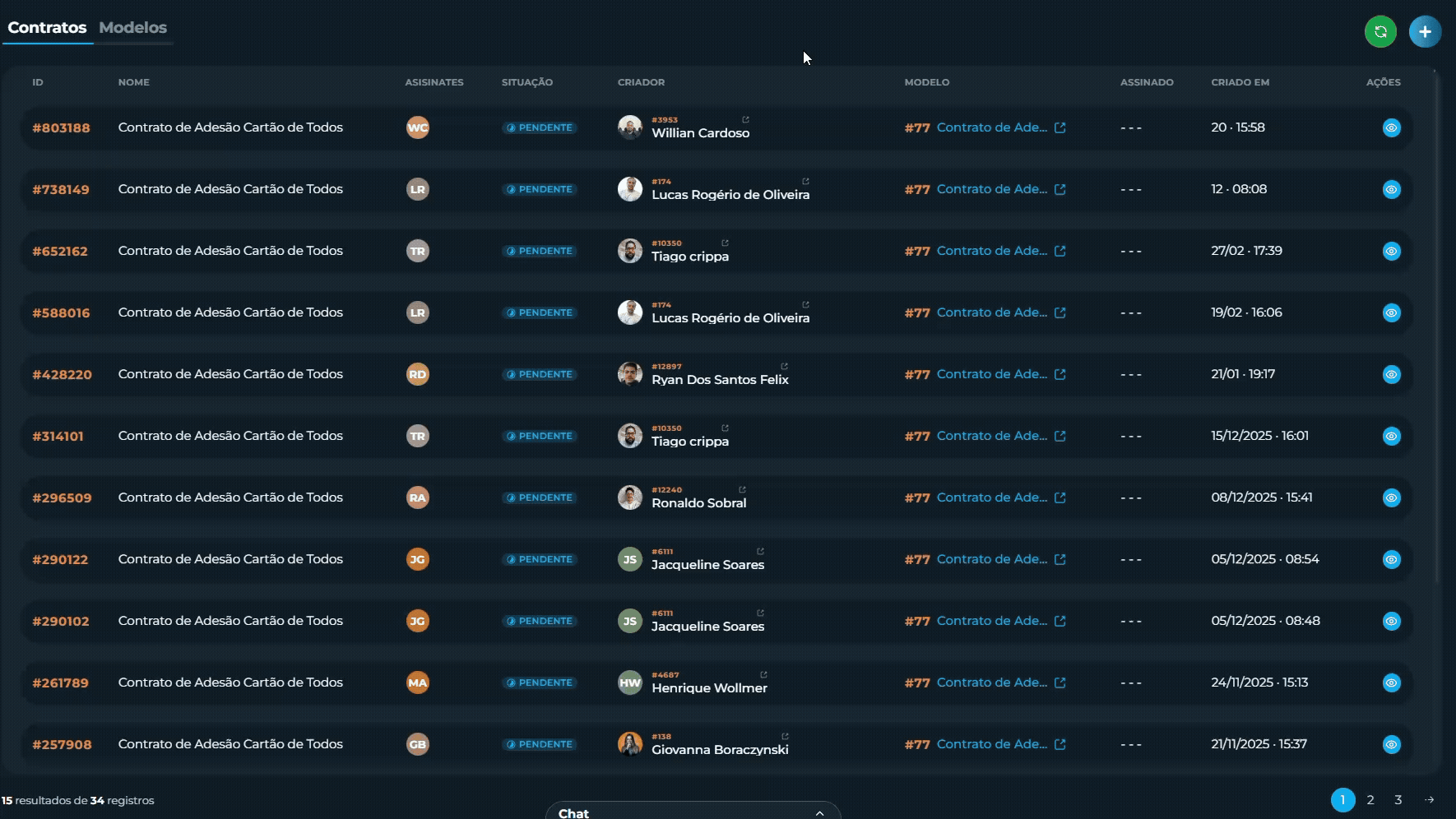Image resolution: width=1456 pixels, height=819 pixels.
Task: Open model external link icon in row #428220
Action: pyautogui.click(x=1060, y=374)
